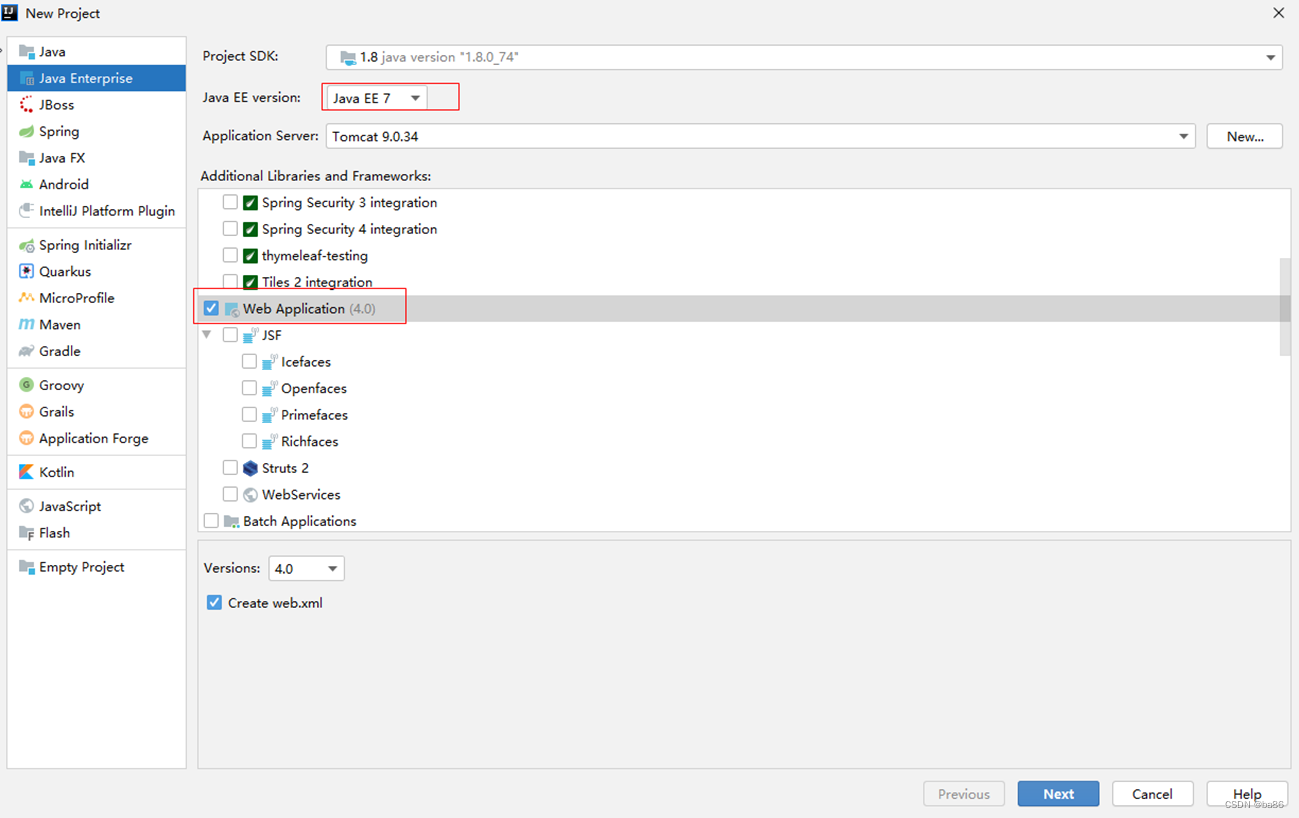The width and height of the screenshot is (1299, 818).
Task: Toggle the Create web.xml checkbox
Action: pyautogui.click(x=214, y=603)
